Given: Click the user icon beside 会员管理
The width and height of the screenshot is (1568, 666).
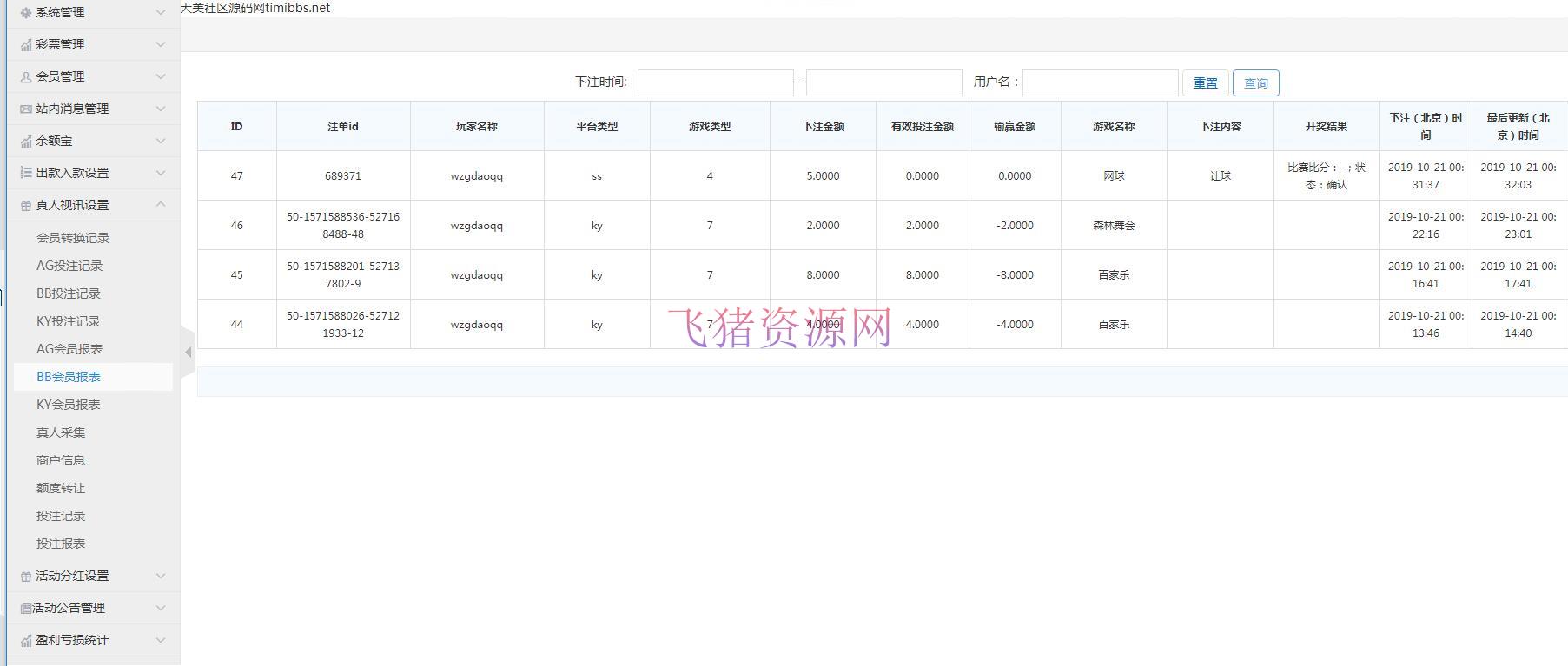Looking at the screenshot, I should [x=26, y=77].
